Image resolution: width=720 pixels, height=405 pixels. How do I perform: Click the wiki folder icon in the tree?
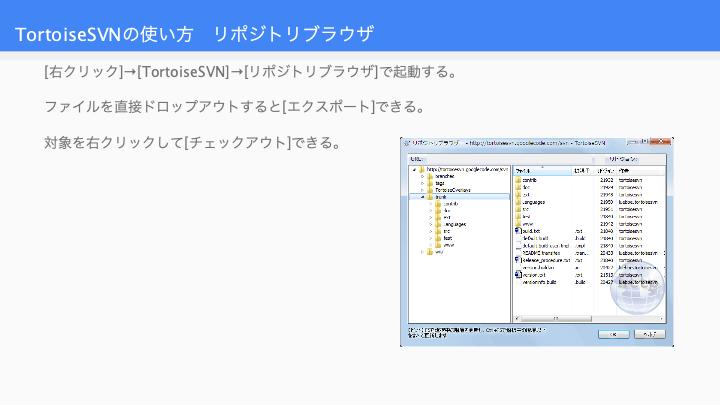coord(430,252)
